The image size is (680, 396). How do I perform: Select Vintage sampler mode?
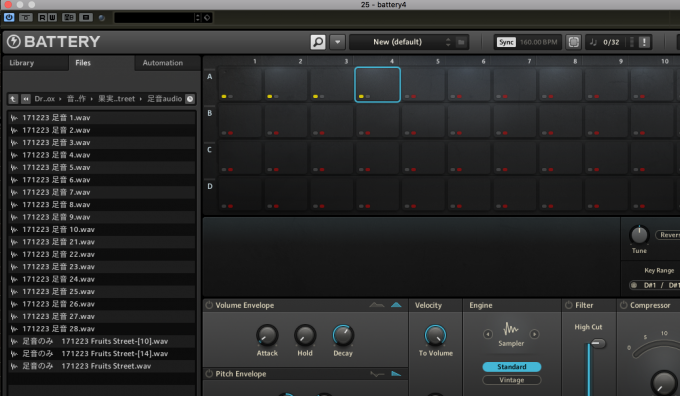512,380
